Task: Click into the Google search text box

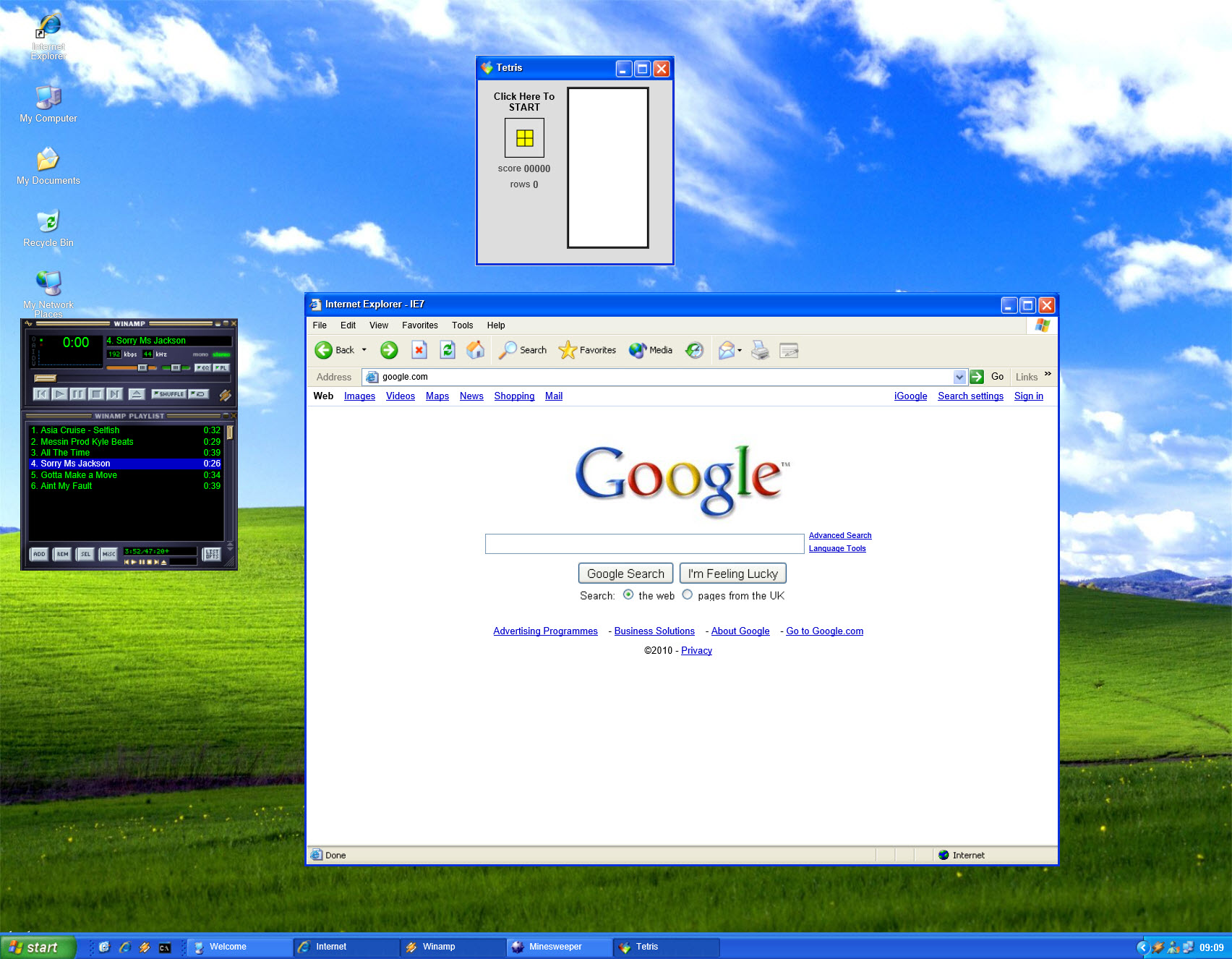Action: coord(644,544)
